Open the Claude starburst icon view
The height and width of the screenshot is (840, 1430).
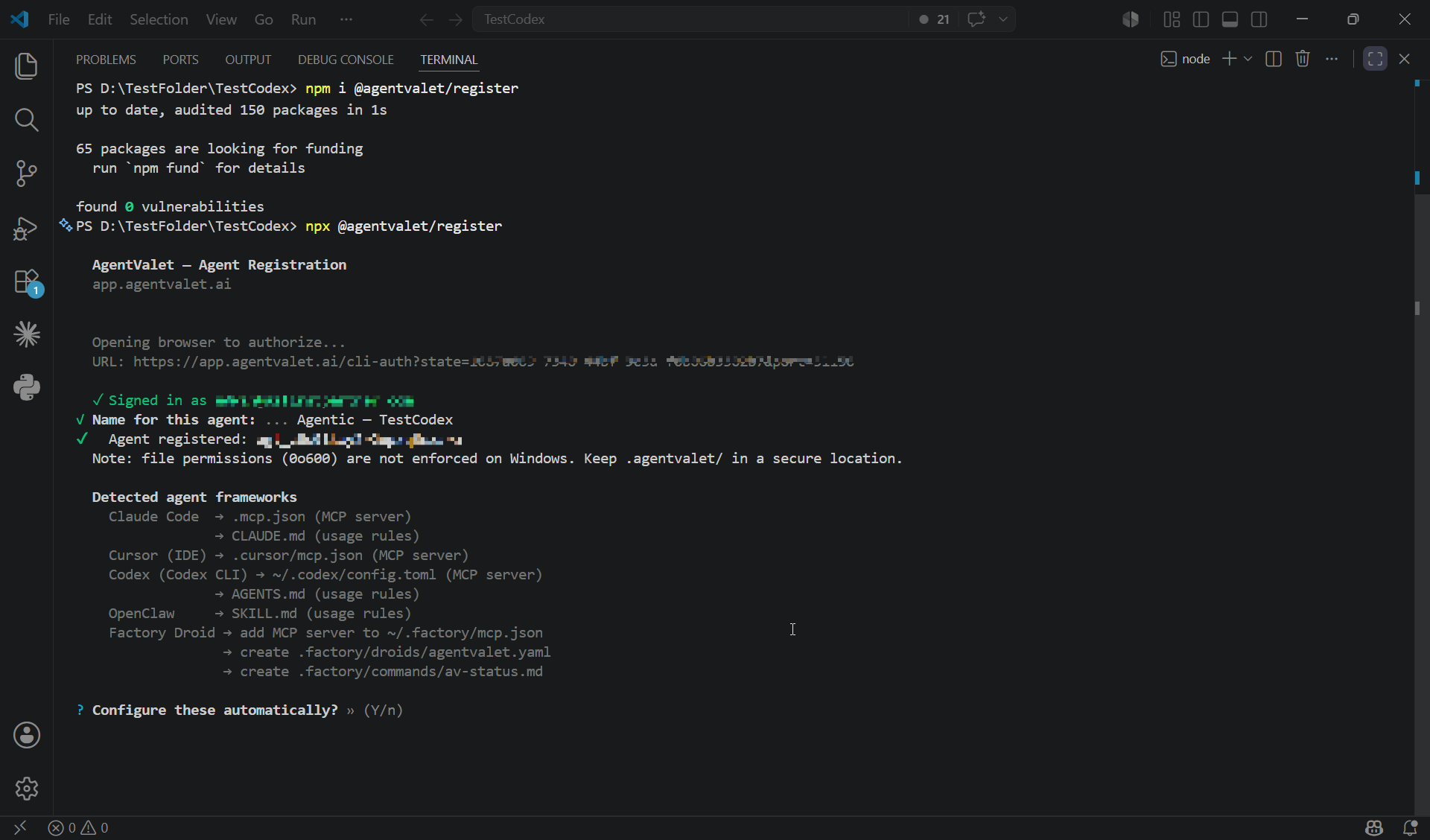(x=27, y=334)
